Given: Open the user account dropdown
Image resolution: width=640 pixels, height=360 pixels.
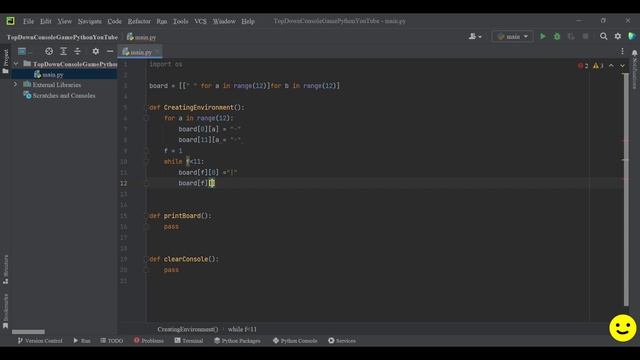Looking at the screenshot, I should click(x=475, y=37).
